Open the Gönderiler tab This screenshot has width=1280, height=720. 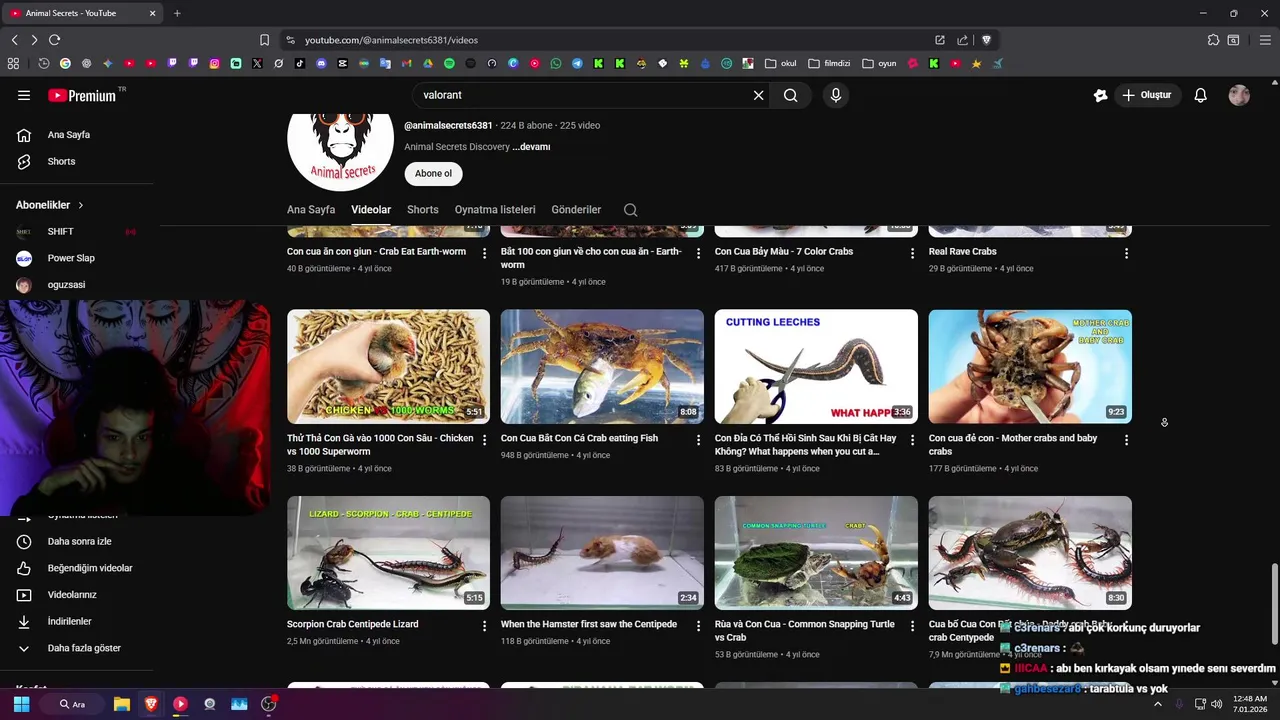(x=576, y=210)
